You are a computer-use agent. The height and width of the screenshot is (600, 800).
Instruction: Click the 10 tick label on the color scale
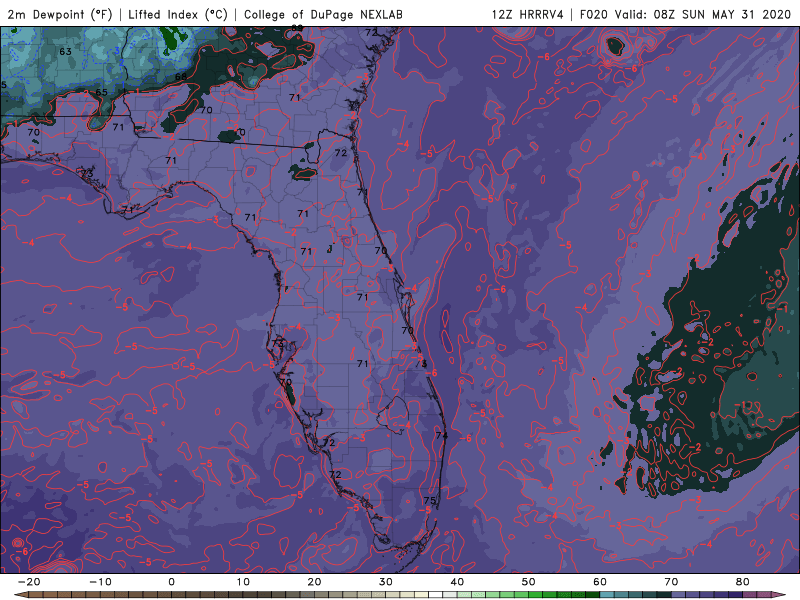243,582
